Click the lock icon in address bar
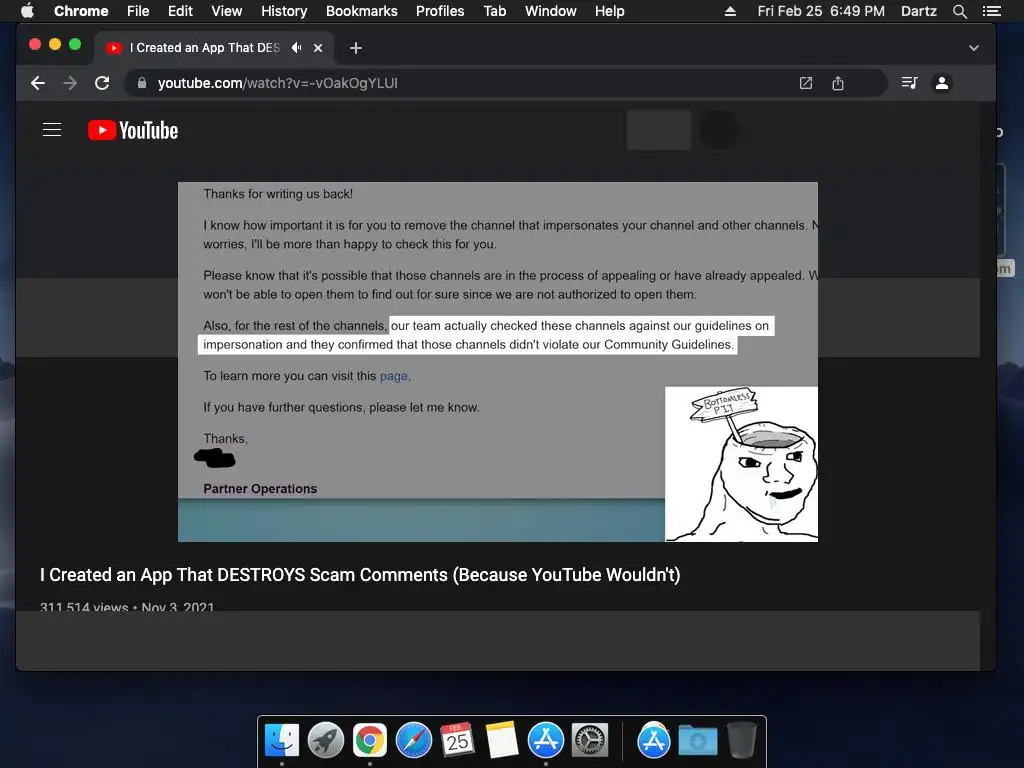Image resolution: width=1024 pixels, height=768 pixels. click(x=142, y=83)
